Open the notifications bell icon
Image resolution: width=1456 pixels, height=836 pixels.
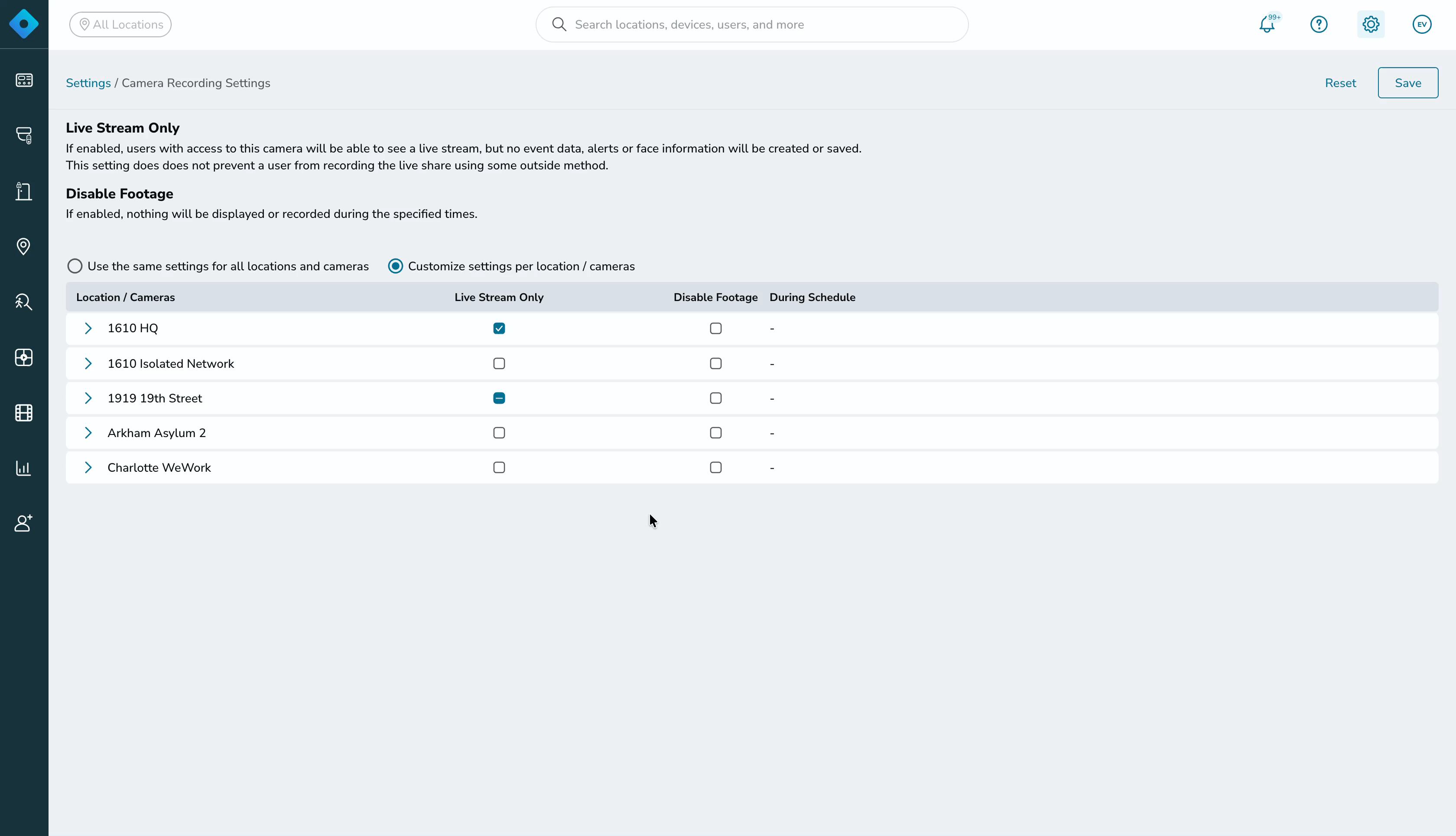1267,25
